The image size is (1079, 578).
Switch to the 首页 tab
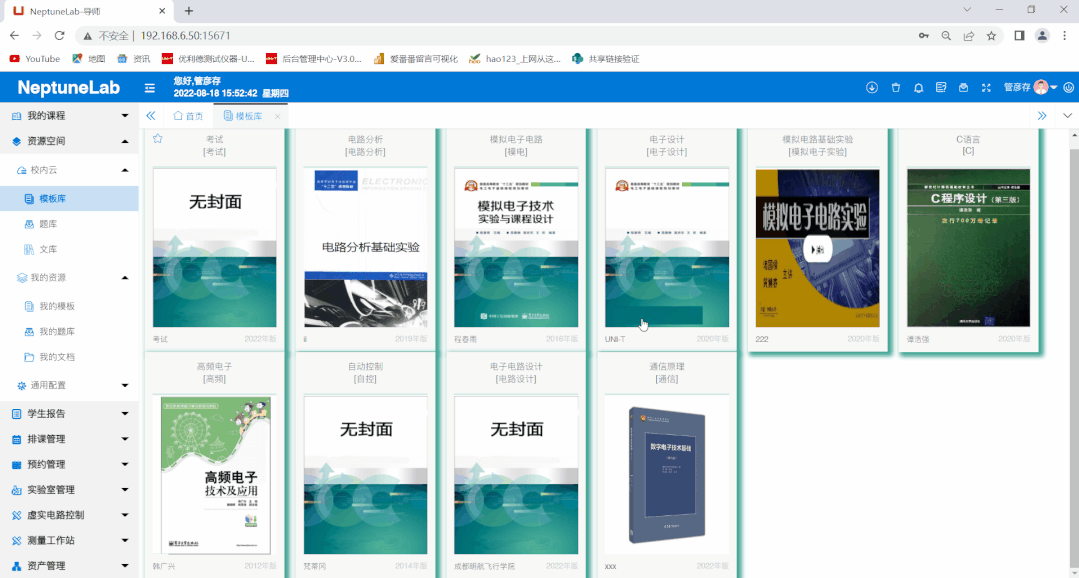click(188, 116)
